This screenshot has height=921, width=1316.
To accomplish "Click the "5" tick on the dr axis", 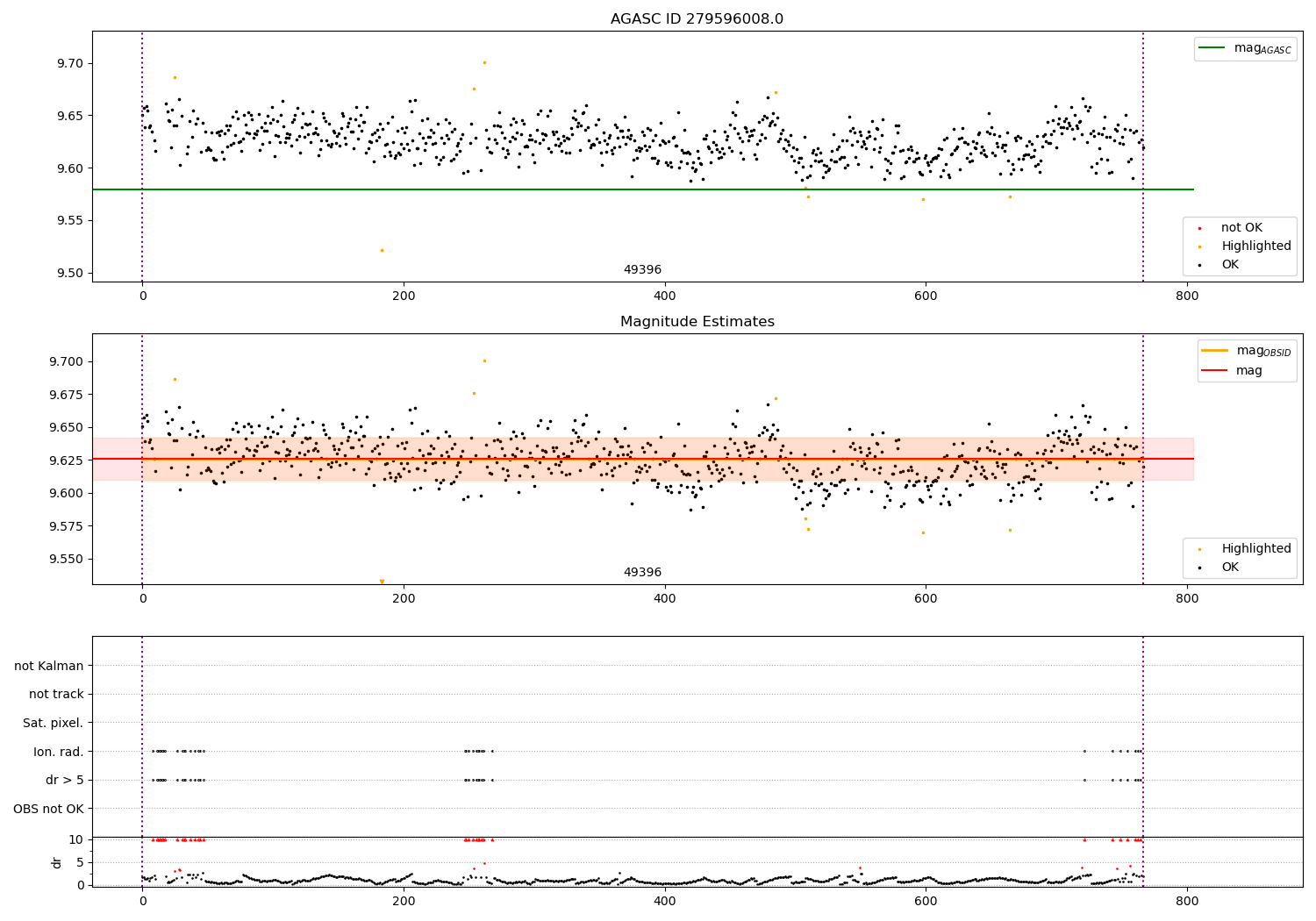I will tap(81, 863).
